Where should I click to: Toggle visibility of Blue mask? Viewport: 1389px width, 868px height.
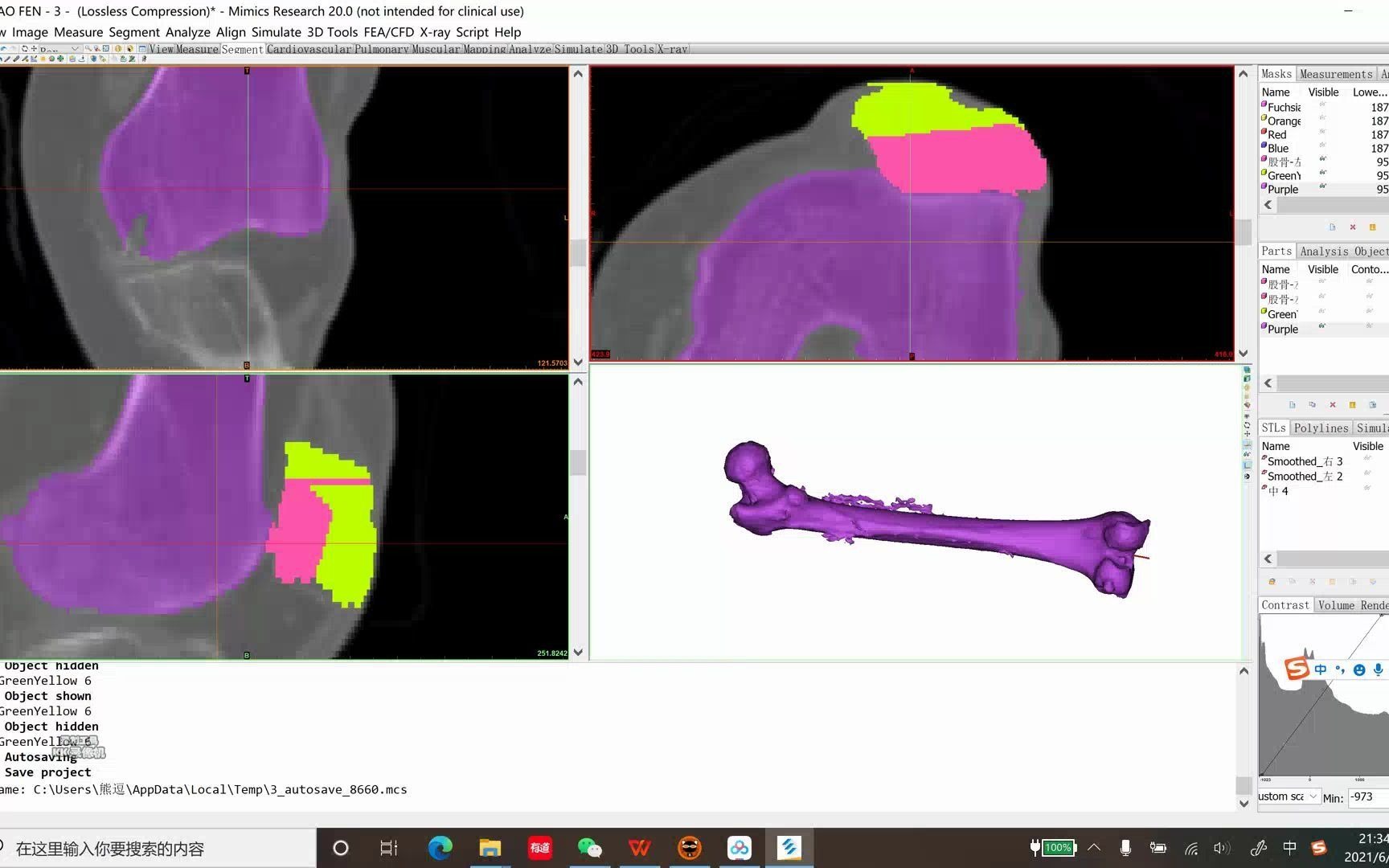(x=1322, y=146)
